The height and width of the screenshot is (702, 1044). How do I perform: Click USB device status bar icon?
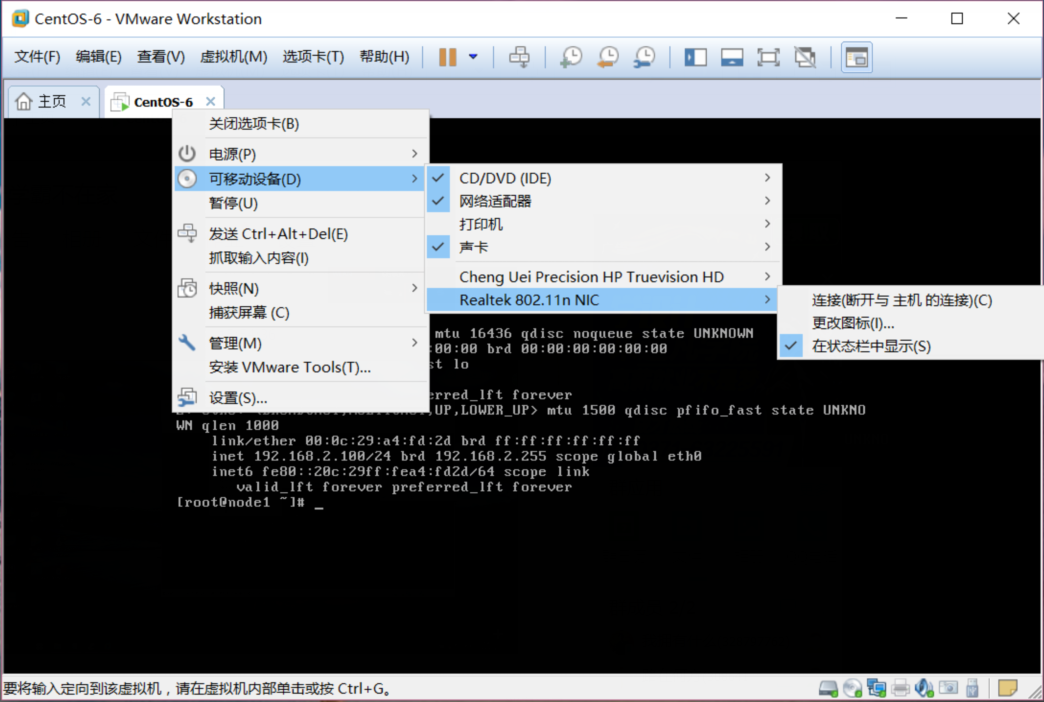click(972, 687)
